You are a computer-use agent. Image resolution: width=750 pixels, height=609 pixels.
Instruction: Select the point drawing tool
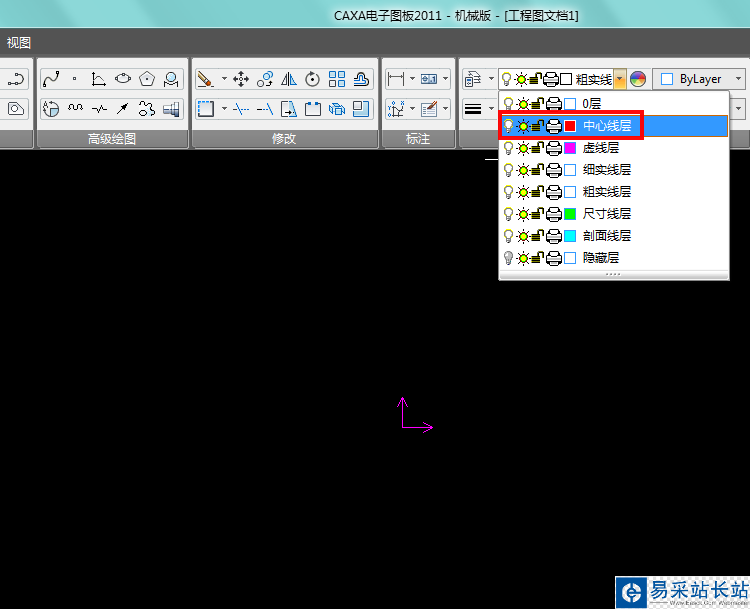point(75,79)
